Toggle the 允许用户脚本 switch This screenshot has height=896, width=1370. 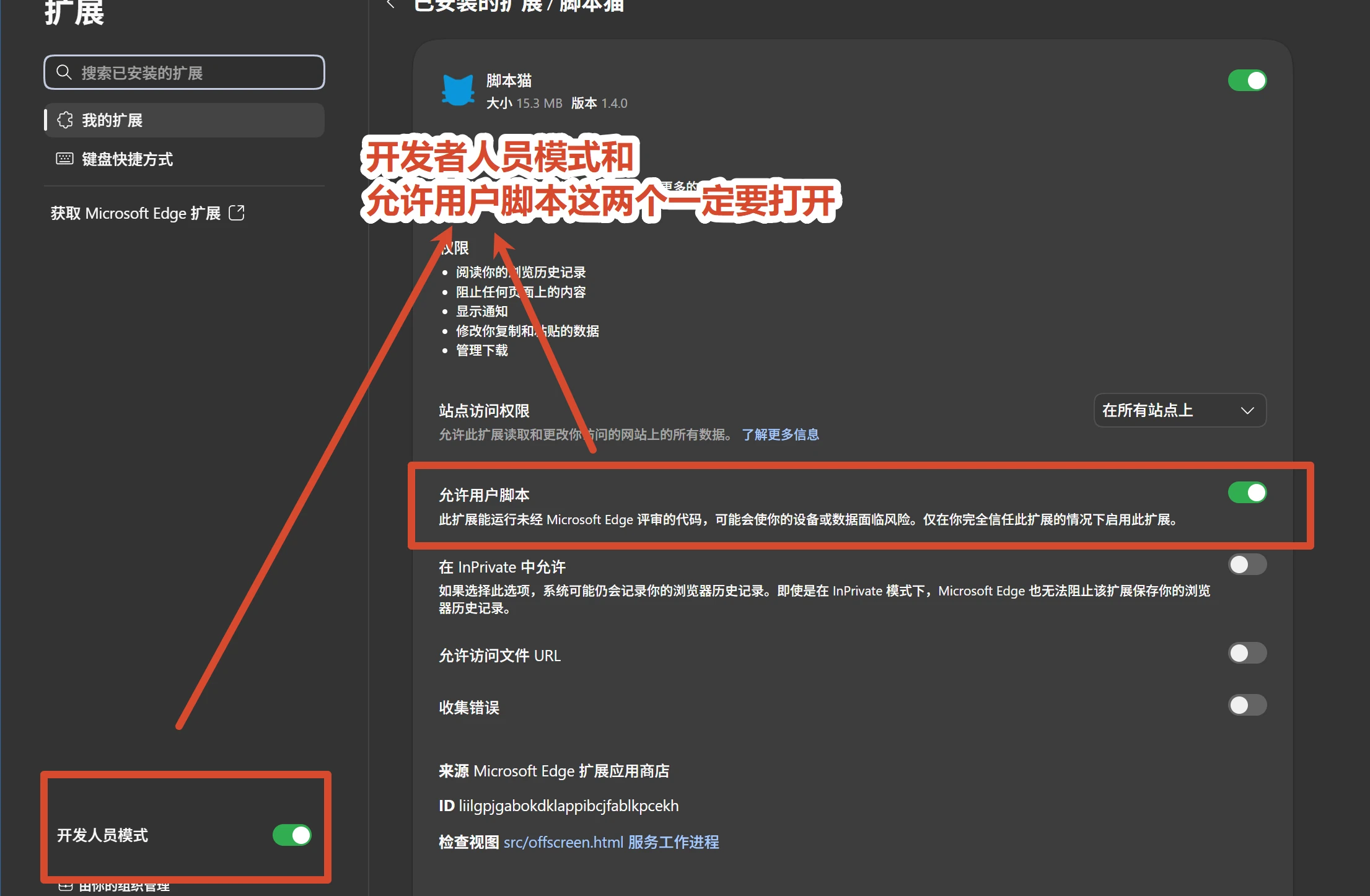click(1247, 493)
